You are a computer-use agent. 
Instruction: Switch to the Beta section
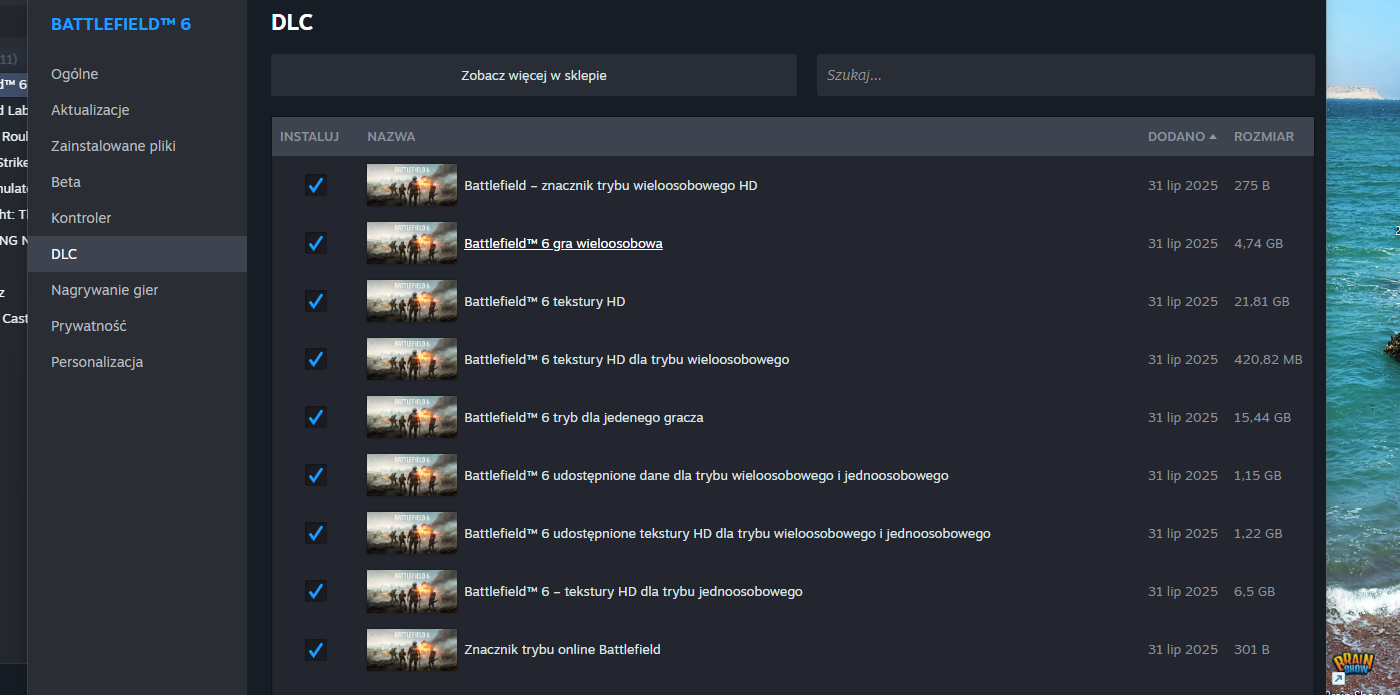137,182
